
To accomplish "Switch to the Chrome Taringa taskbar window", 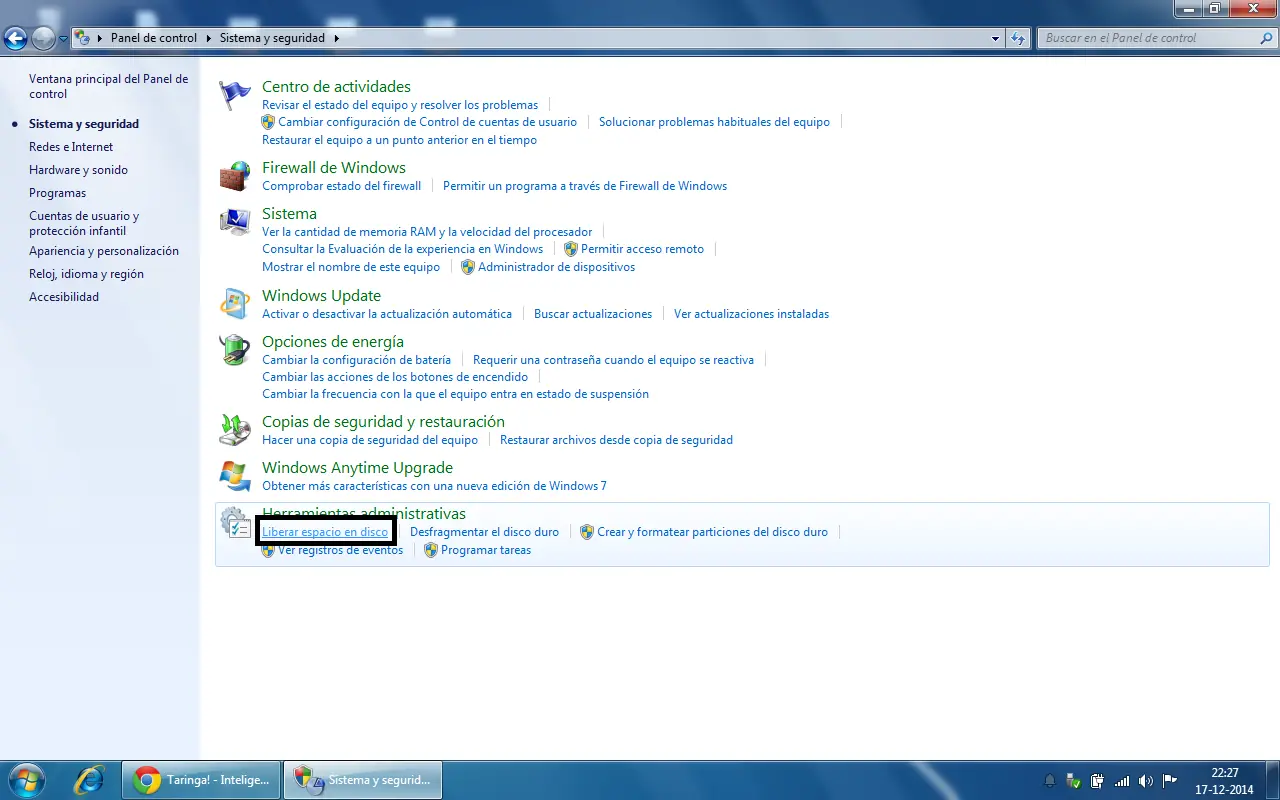I will pos(201,780).
